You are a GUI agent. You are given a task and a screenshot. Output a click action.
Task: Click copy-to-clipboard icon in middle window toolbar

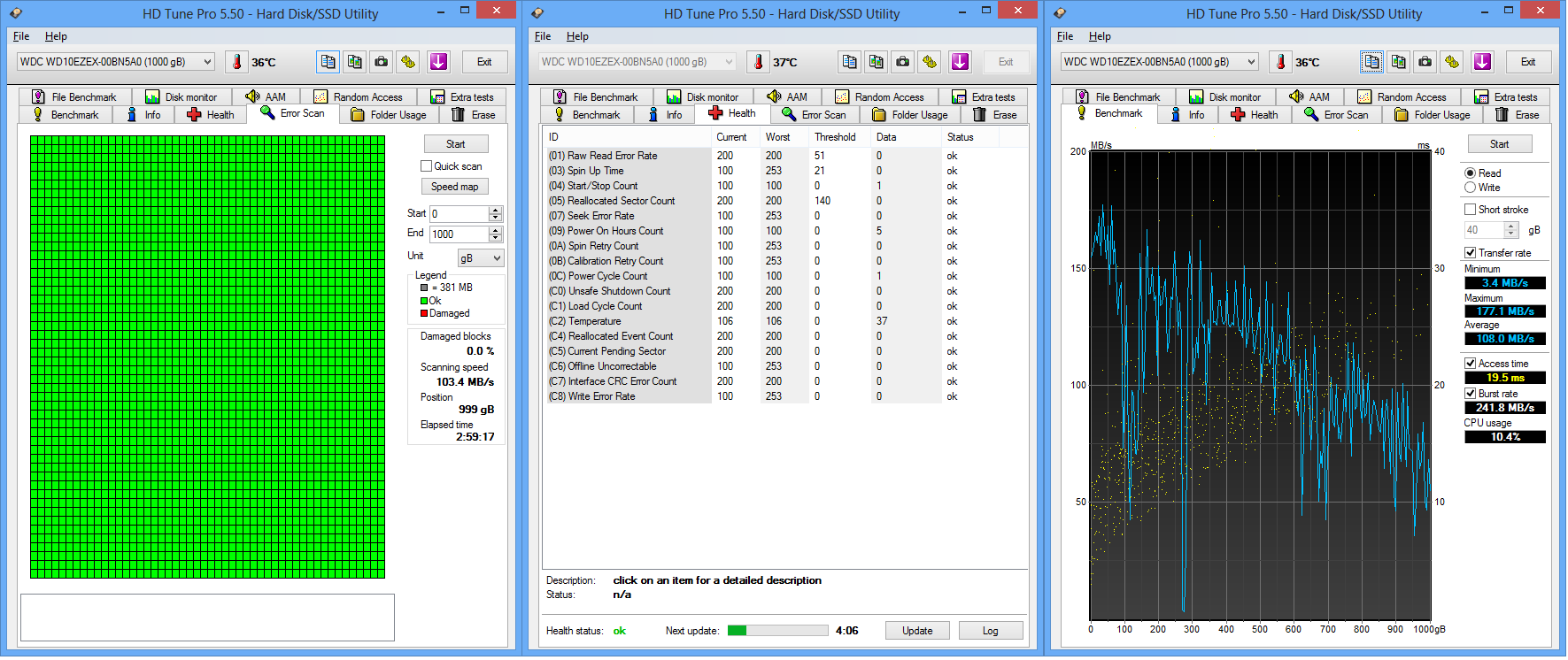click(x=850, y=62)
